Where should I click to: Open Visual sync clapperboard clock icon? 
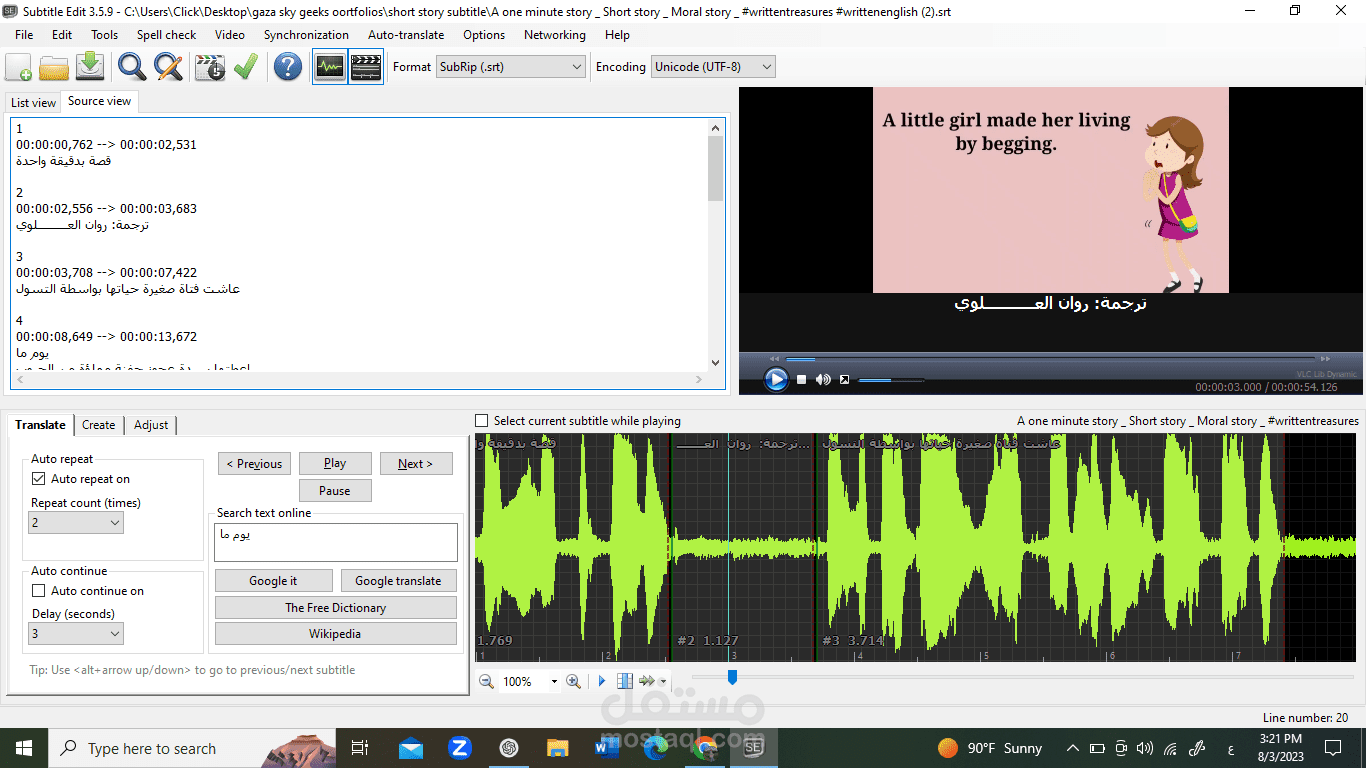pyautogui.click(x=210, y=67)
